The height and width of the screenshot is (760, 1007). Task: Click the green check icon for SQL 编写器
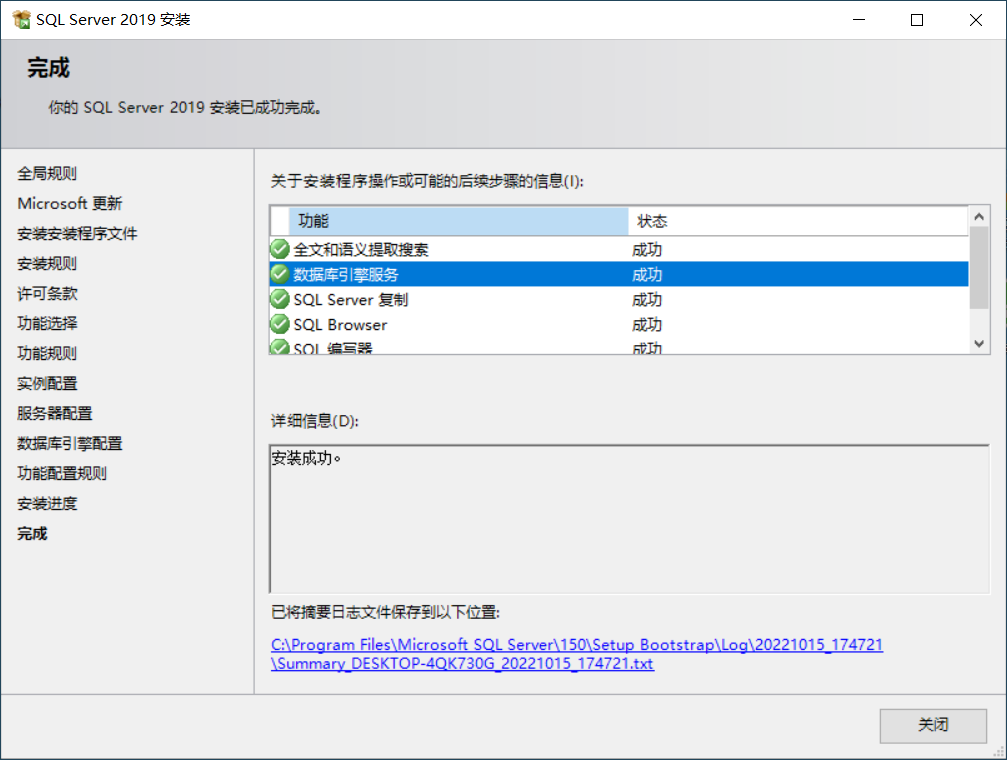pos(280,347)
